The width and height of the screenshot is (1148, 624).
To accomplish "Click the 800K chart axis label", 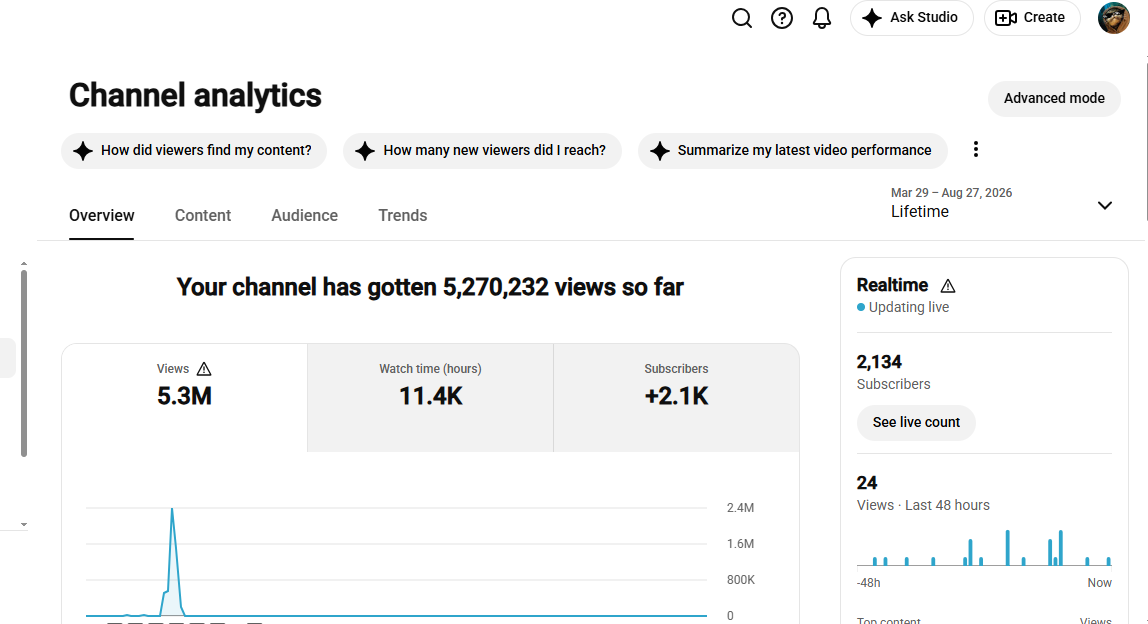I will tap(740, 580).
